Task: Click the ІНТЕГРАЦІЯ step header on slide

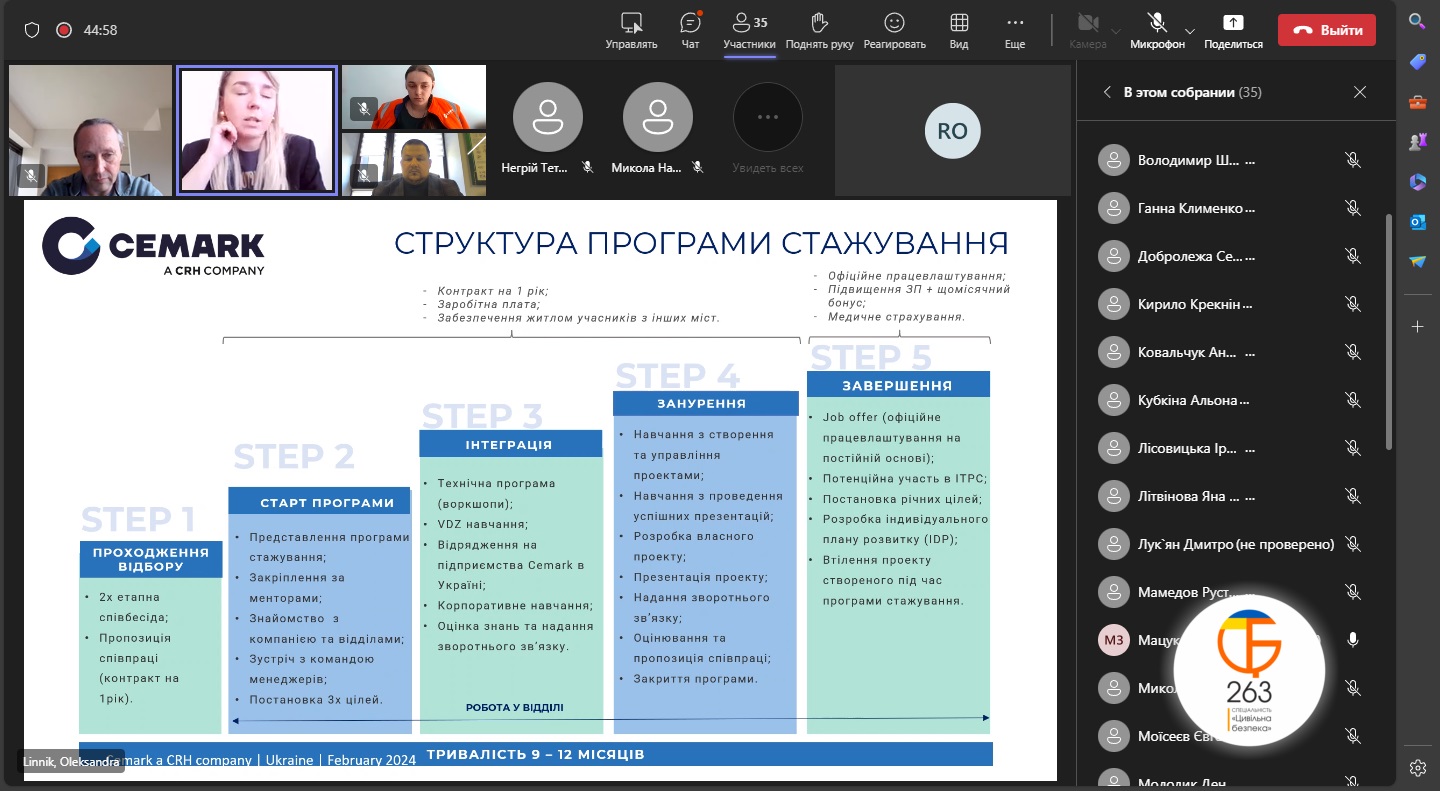Action: pos(510,444)
